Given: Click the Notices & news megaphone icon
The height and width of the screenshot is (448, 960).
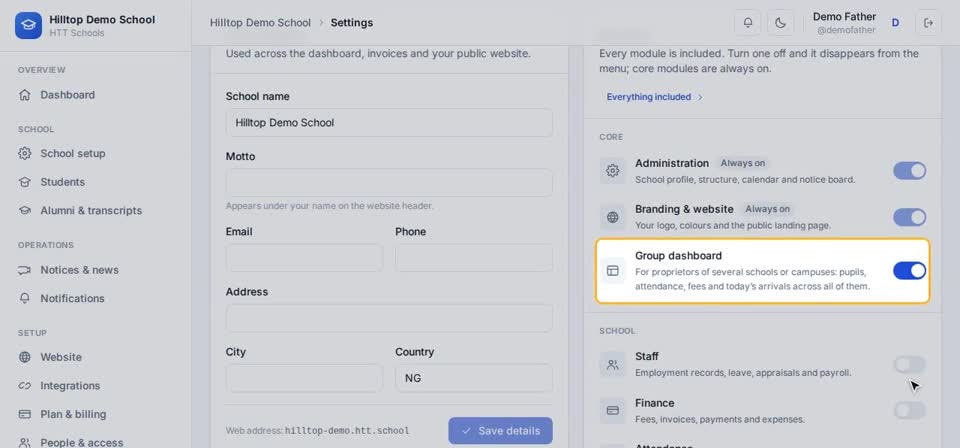Looking at the screenshot, I should point(24,270).
